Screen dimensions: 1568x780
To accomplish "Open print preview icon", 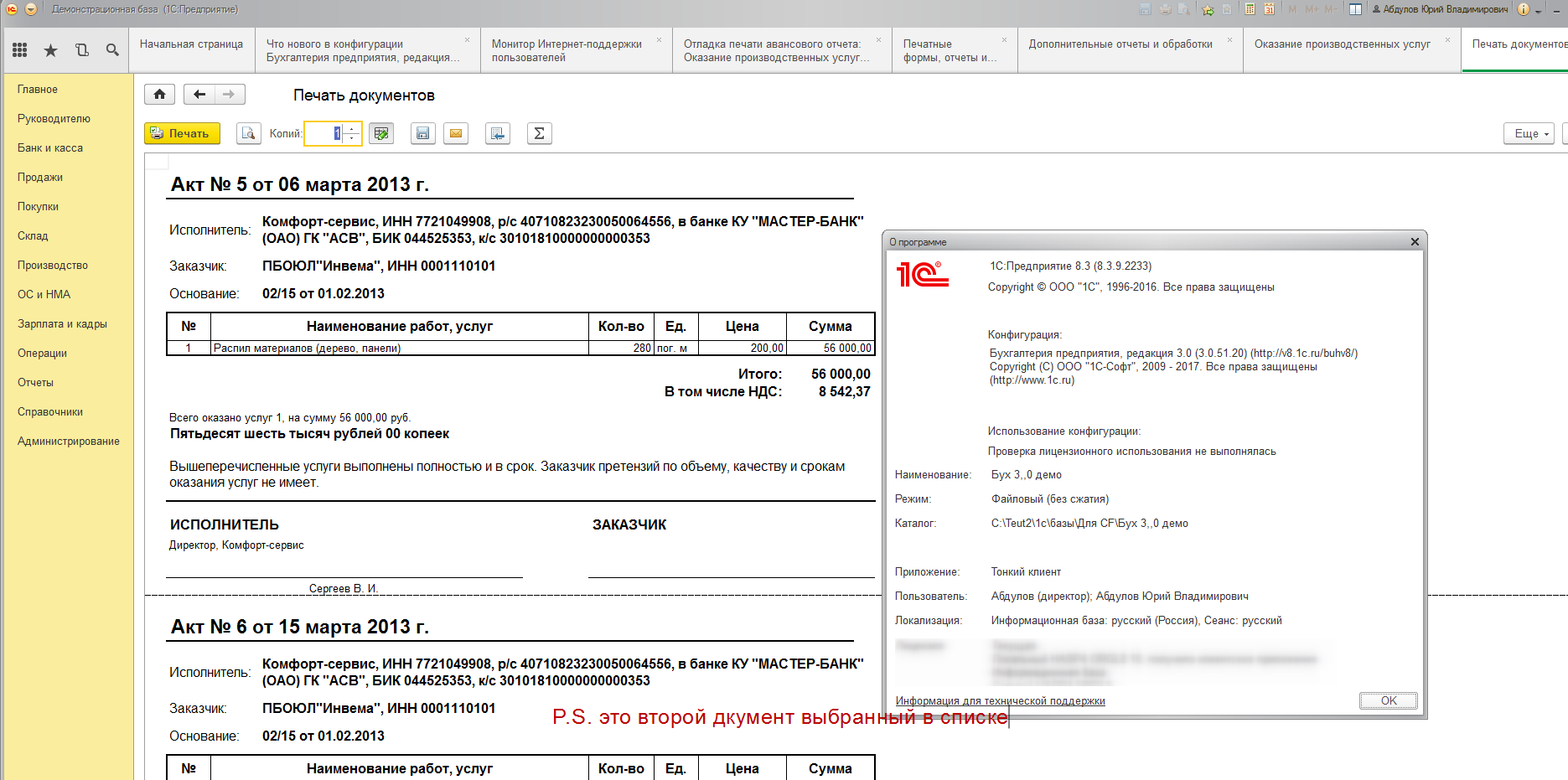I will (248, 133).
